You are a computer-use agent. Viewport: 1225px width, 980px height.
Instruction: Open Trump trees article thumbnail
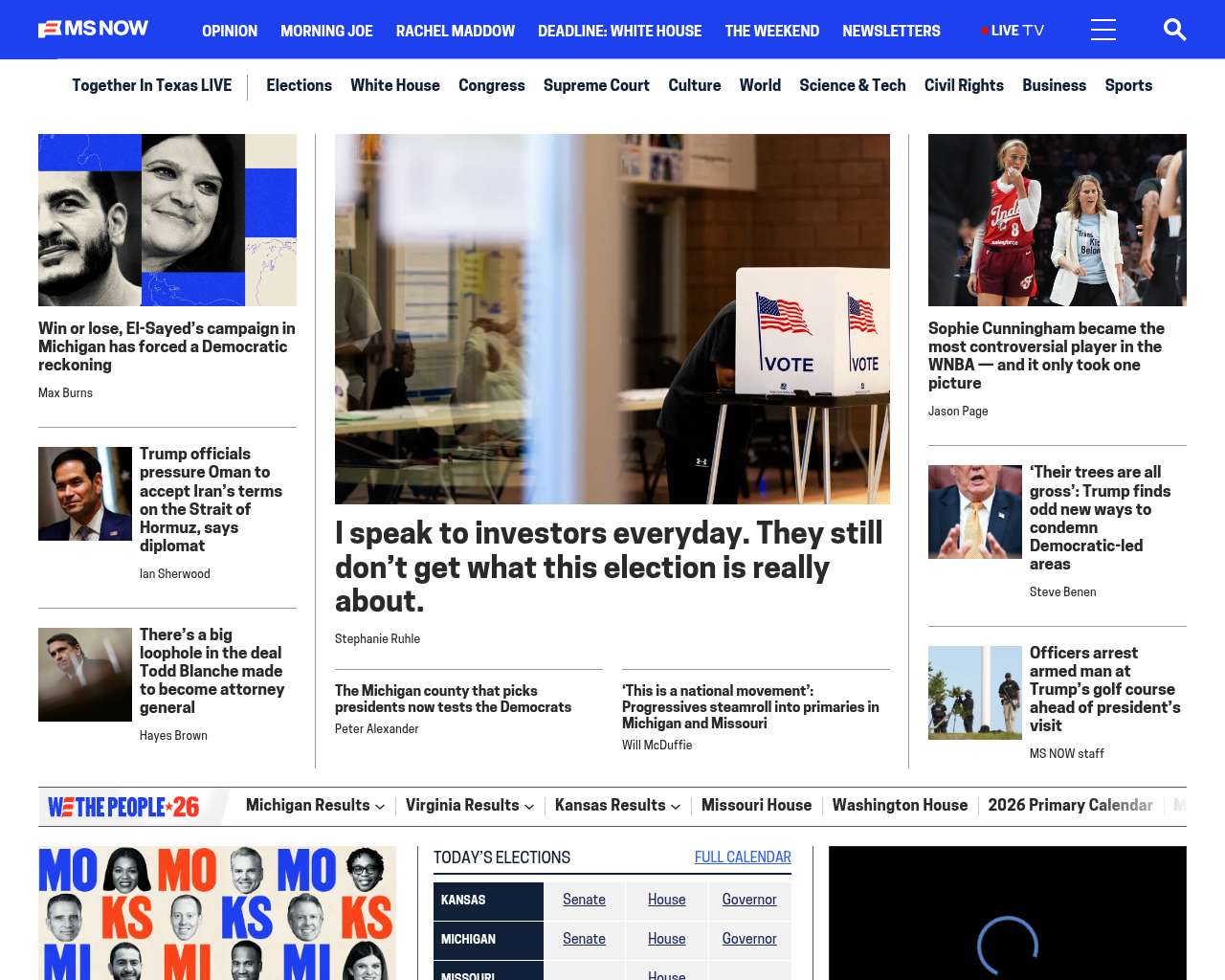pyautogui.click(x=975, y=512)
